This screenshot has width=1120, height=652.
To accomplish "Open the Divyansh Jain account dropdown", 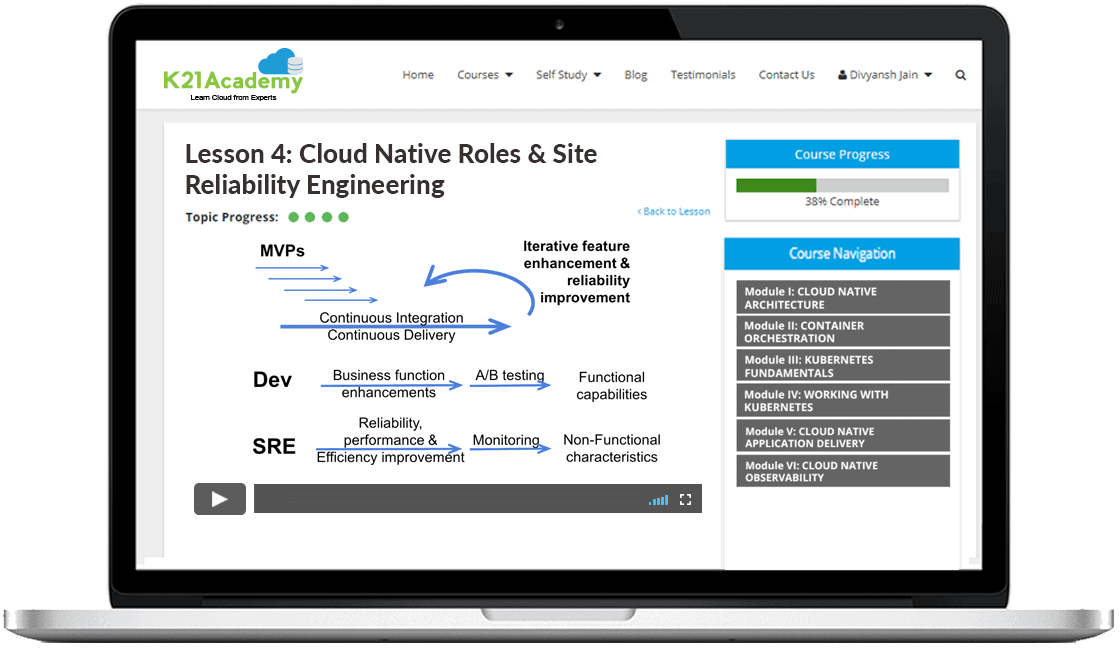I will click(x=884, y=74).
